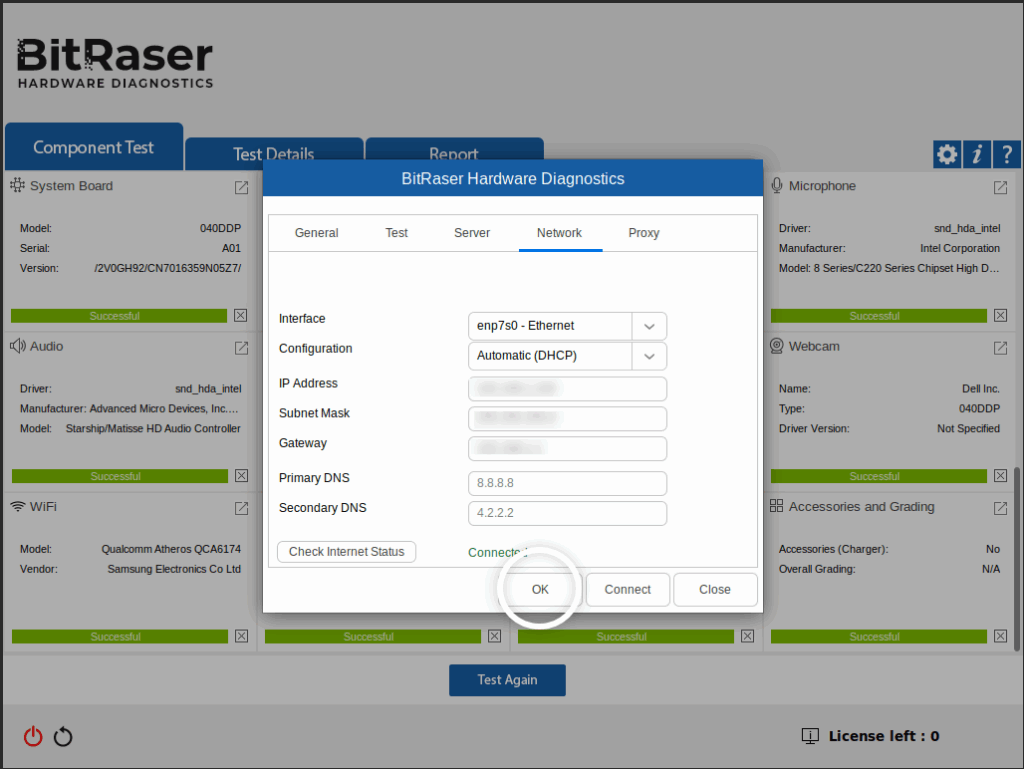Open the Webcam card pop-out icon
1024x769 pixels.
1000,348
